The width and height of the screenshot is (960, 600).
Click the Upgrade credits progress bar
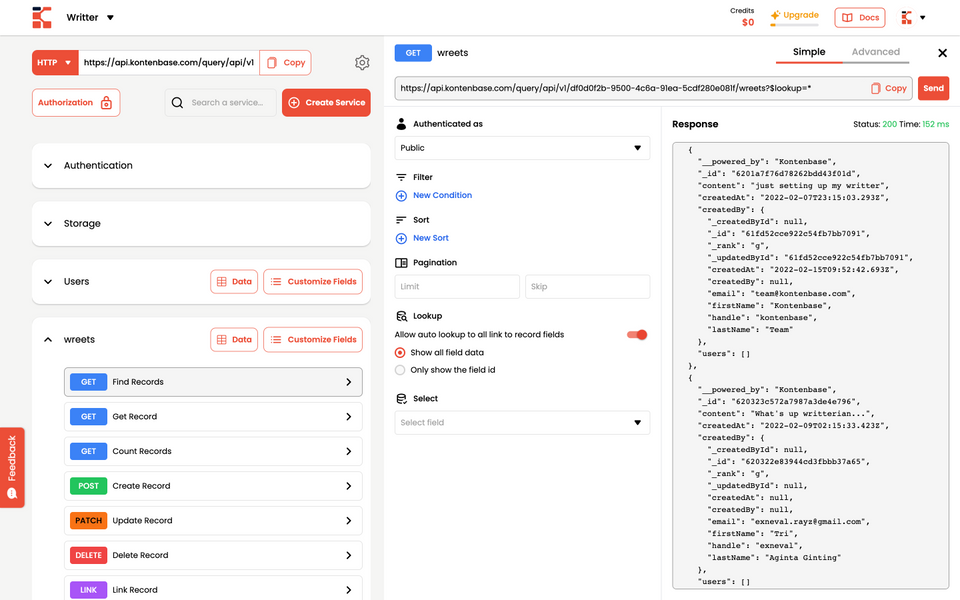[x=795, y=25]
